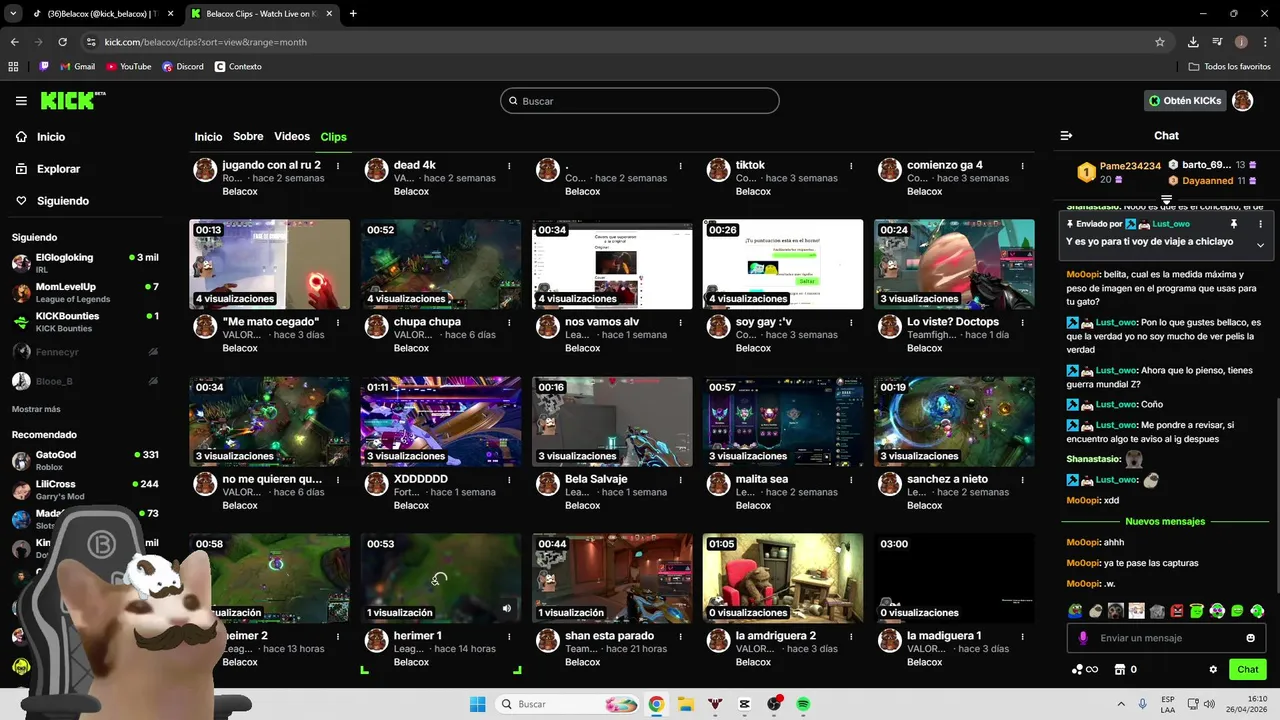Open Chrome downloads icon
This screenshot has width=1280, height=720.
click(x=1193, y=42)
